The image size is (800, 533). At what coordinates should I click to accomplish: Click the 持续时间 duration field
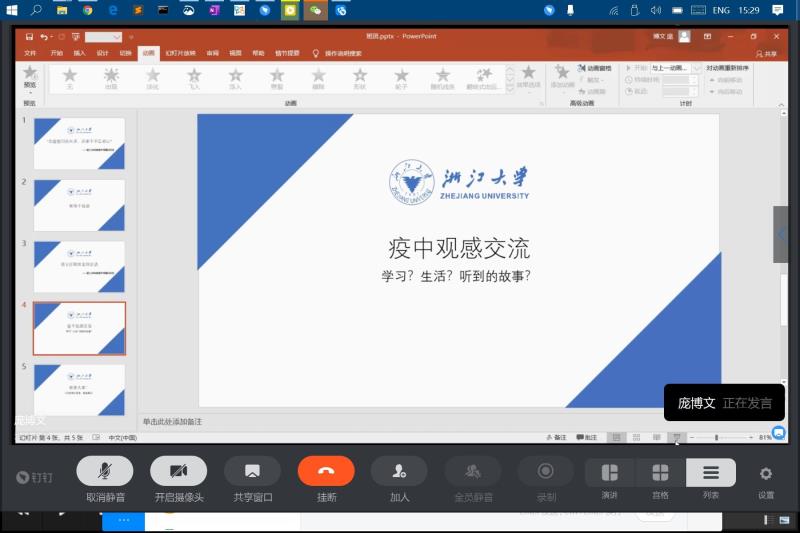(x=679, y=80)
